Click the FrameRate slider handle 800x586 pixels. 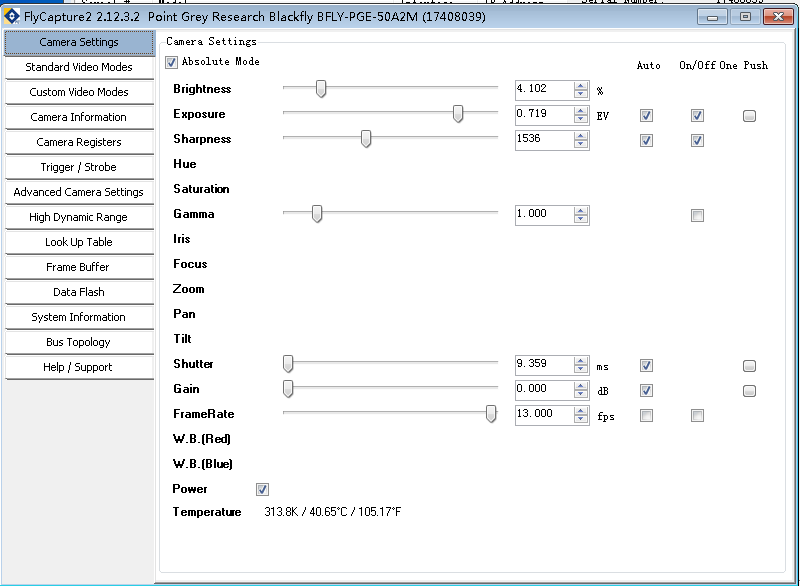coord(491,414)
